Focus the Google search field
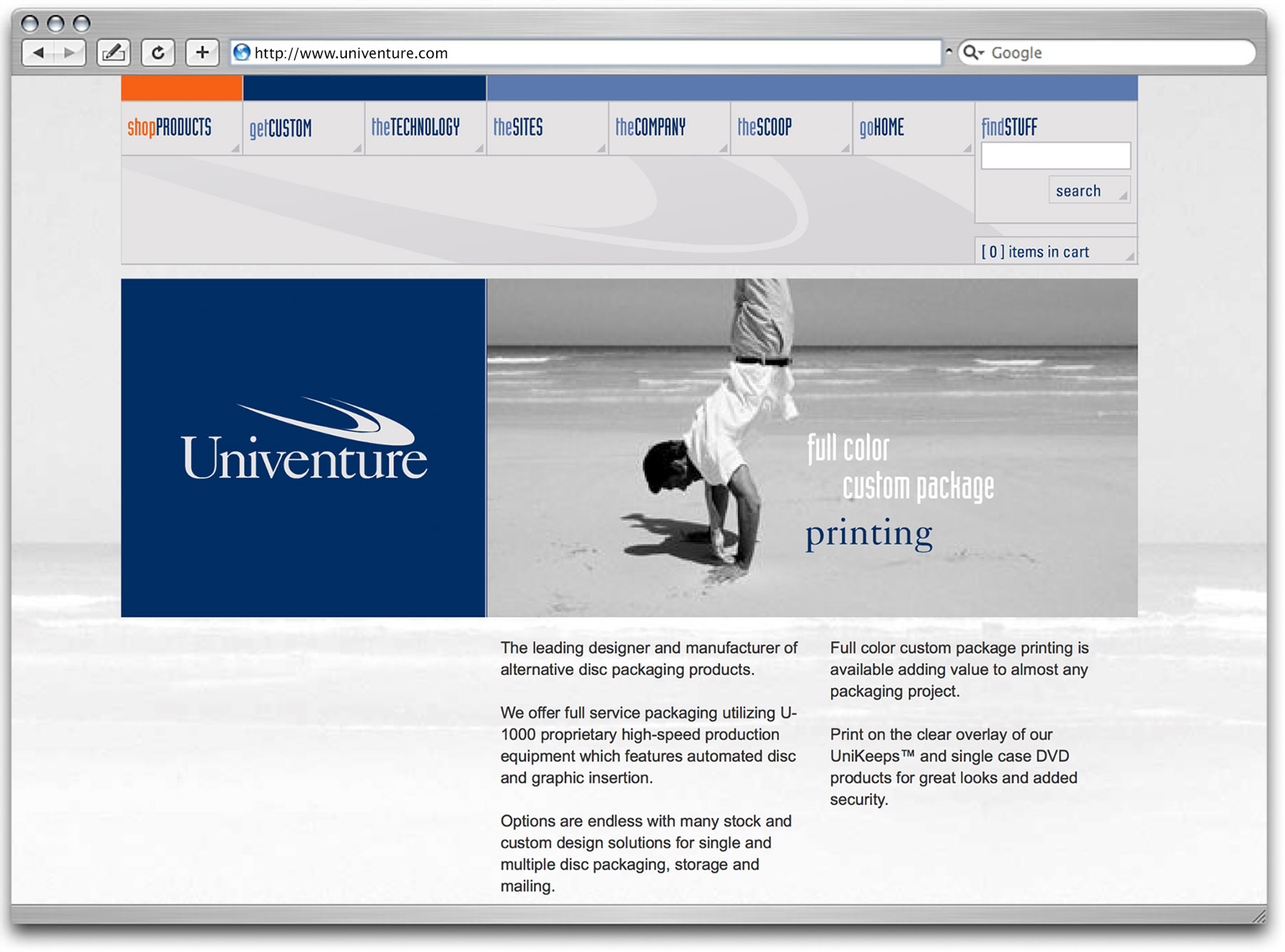 (x=1107, y=52)
